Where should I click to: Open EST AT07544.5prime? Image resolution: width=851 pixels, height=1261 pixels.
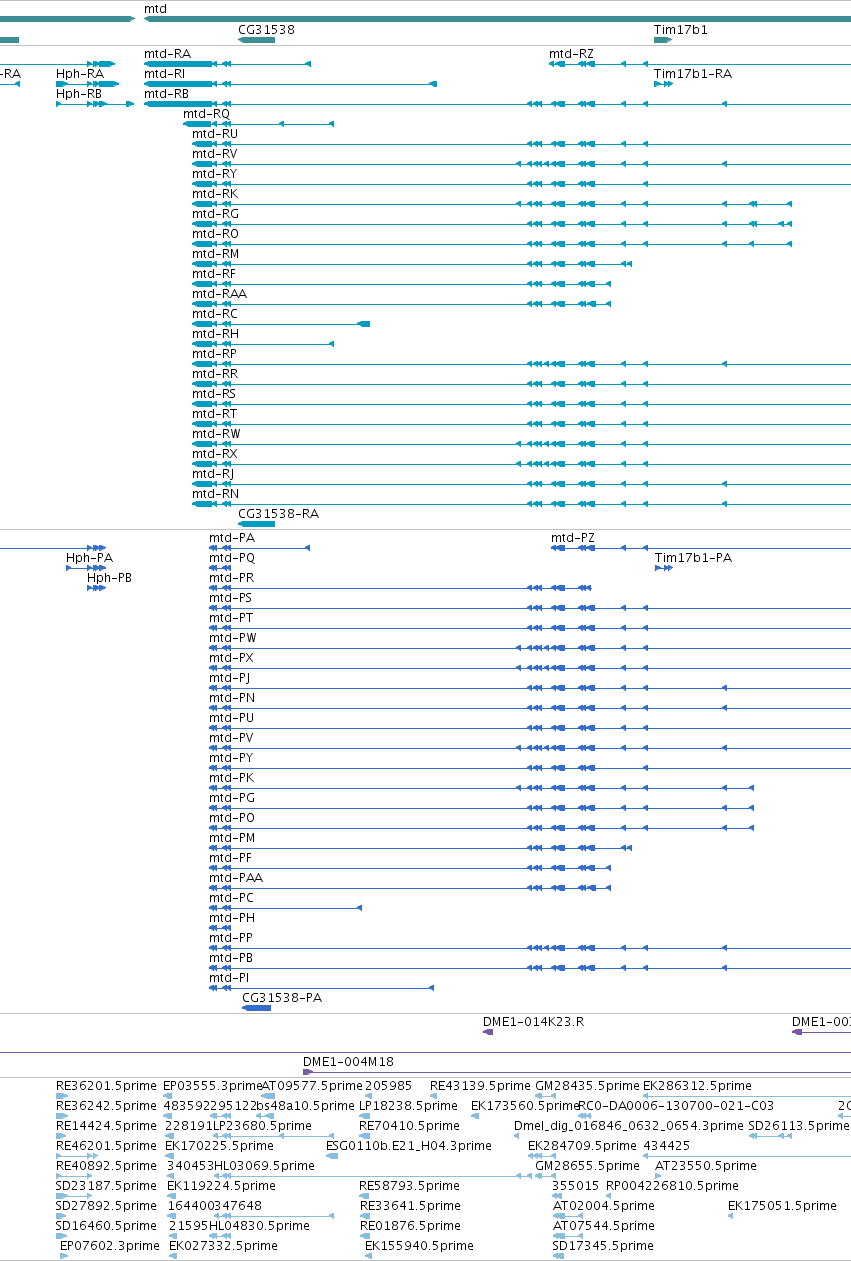[x=604, y=1226]
